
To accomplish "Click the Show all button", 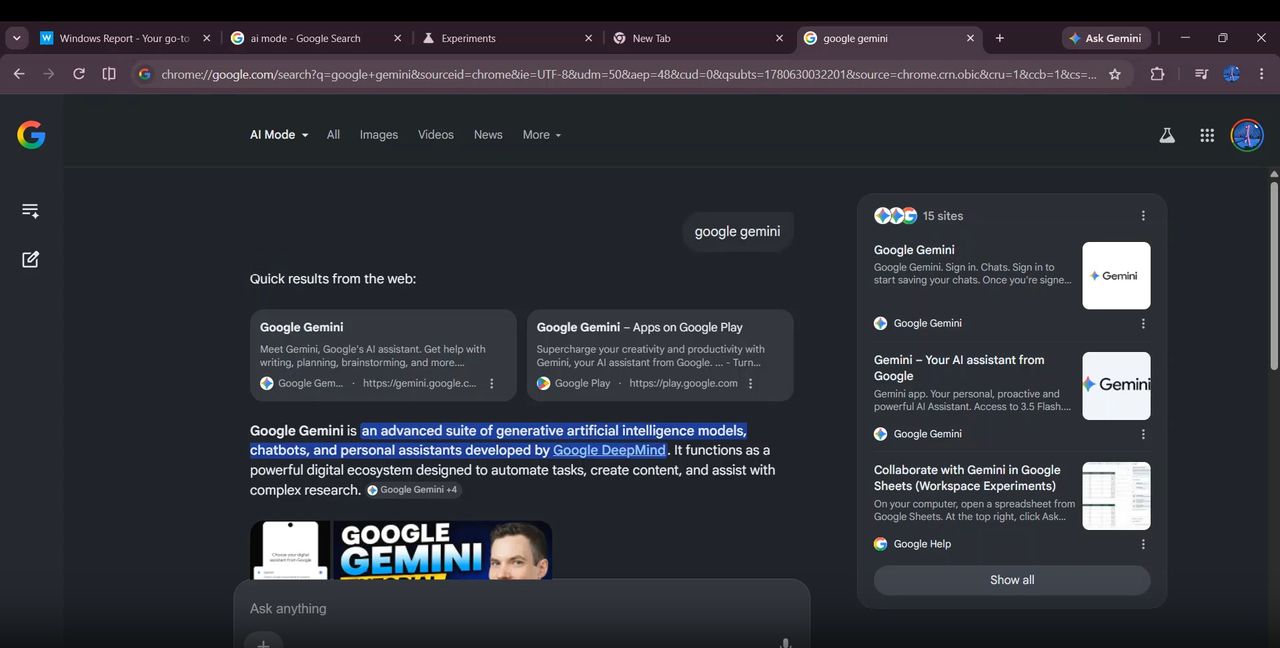I will (1012, 580).
